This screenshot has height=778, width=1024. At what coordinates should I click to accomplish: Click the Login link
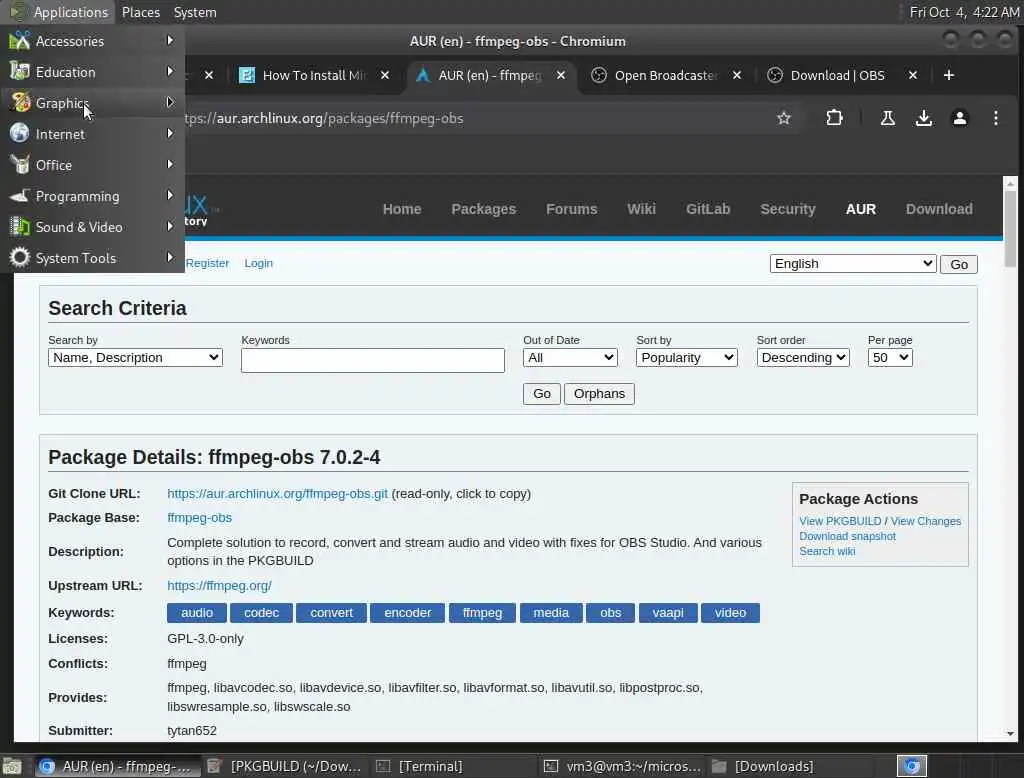point(259,263)
